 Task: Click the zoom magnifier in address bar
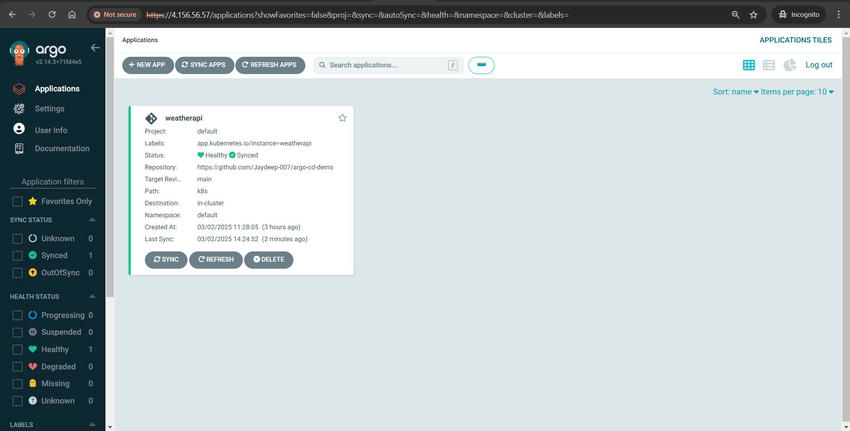click(x=735, y=15)
